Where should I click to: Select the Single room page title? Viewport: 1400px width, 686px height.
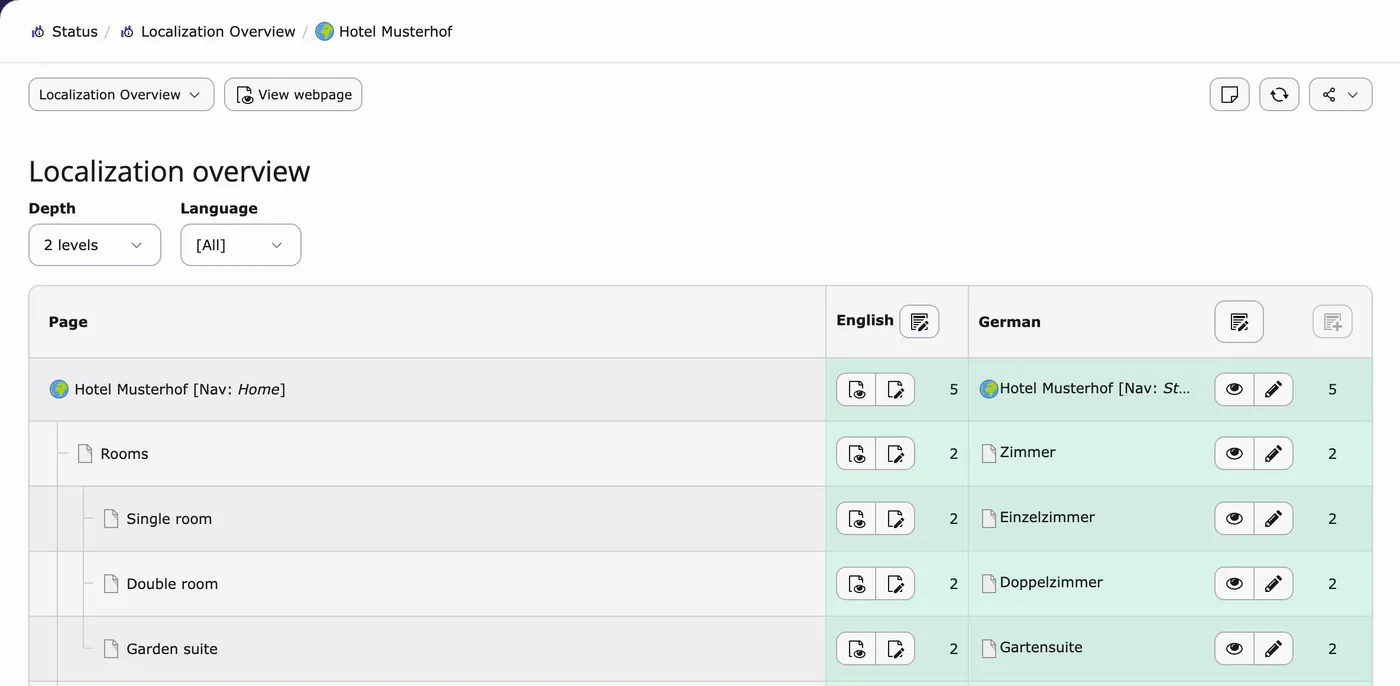point(169,519)
